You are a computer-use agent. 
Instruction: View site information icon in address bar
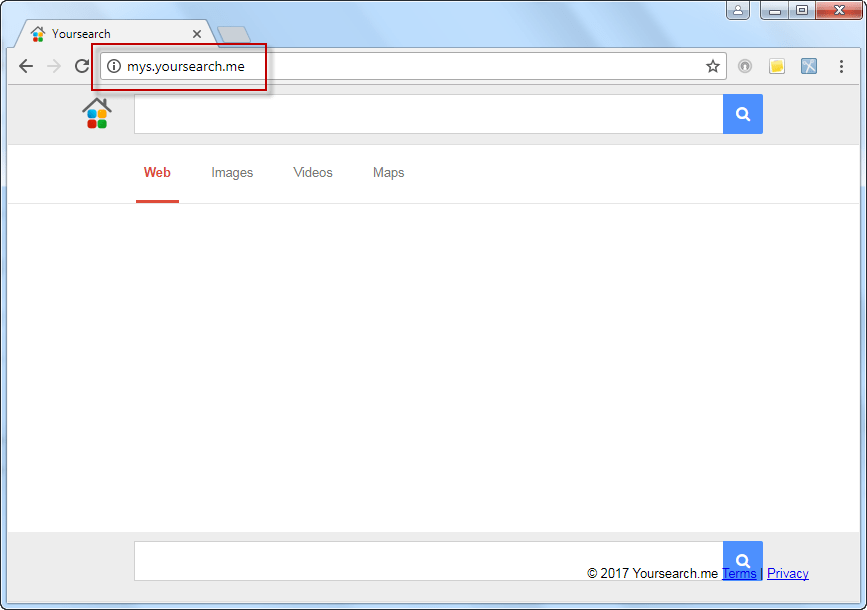114,66
